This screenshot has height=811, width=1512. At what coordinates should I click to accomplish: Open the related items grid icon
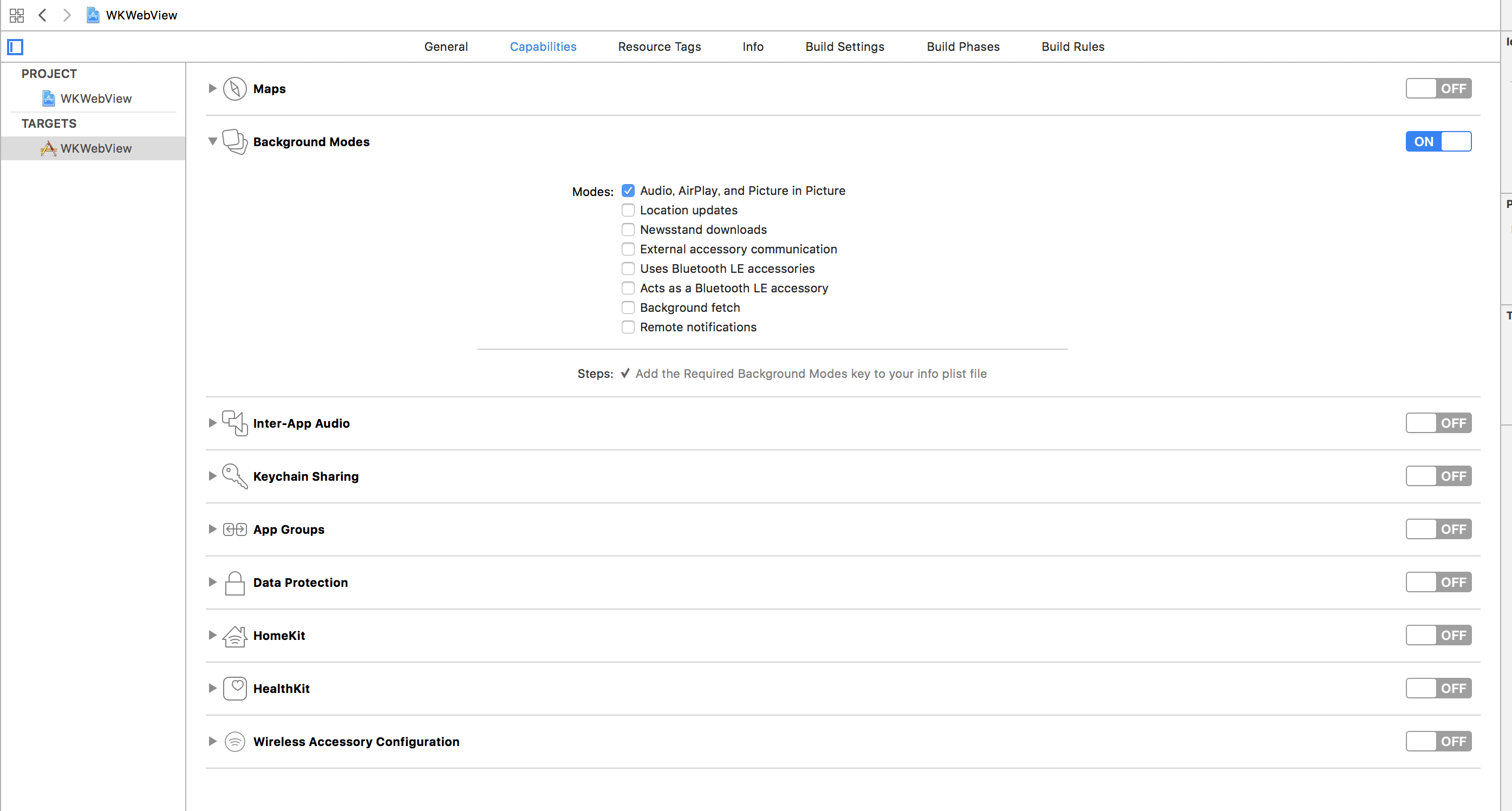click(16, 15)
